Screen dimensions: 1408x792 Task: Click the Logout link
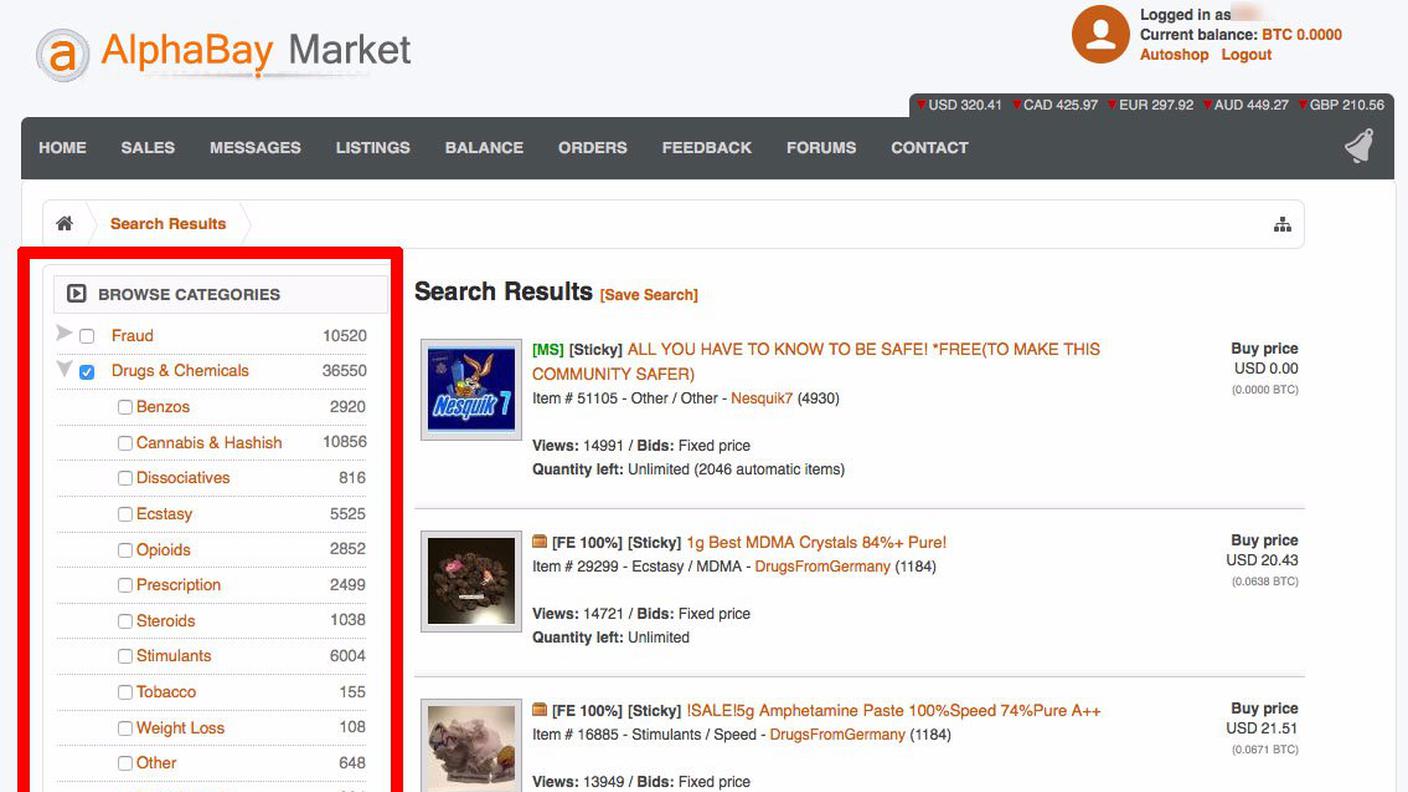pos(1246,54)
